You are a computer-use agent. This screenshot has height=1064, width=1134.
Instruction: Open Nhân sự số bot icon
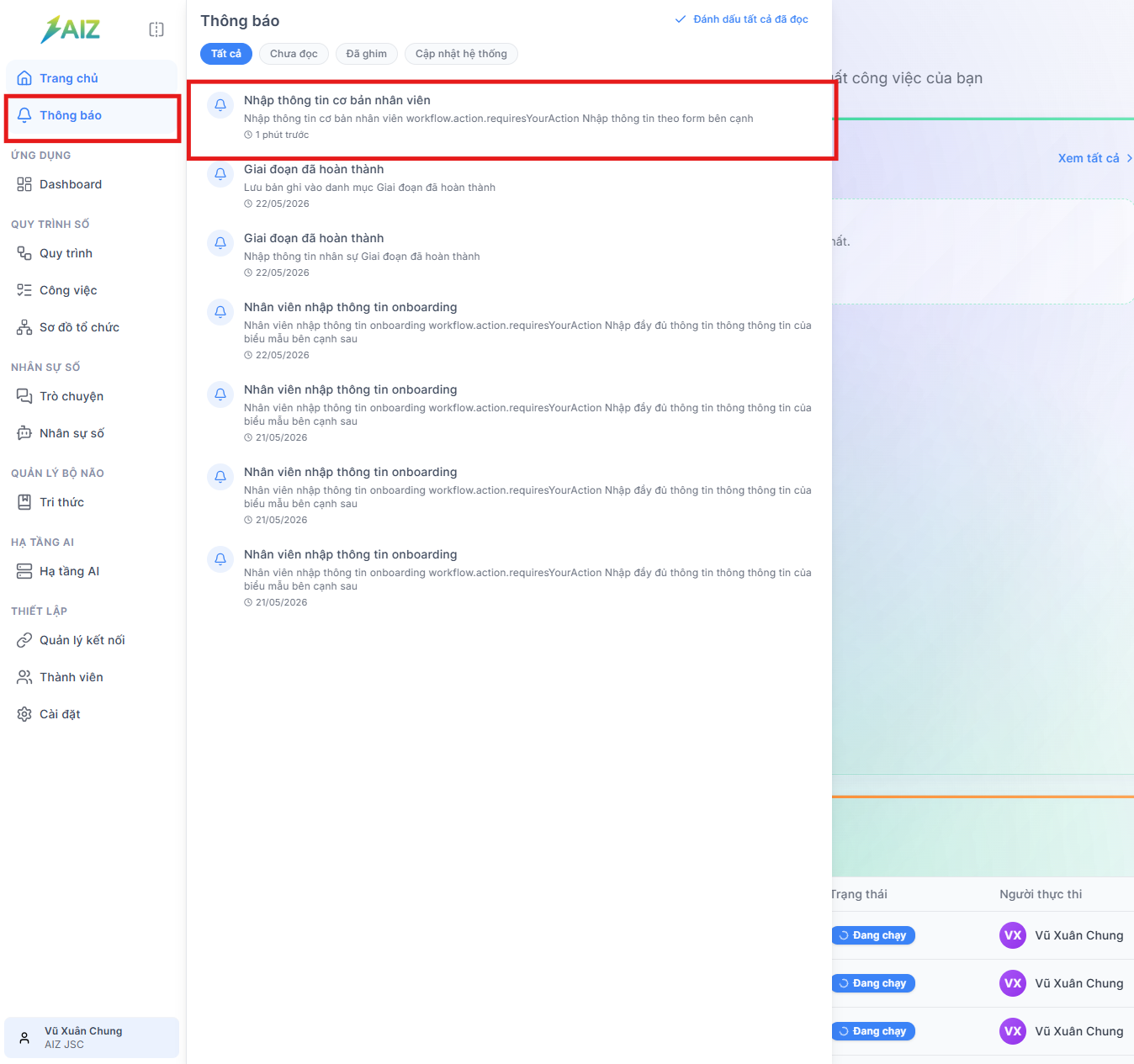coord(24,433)
